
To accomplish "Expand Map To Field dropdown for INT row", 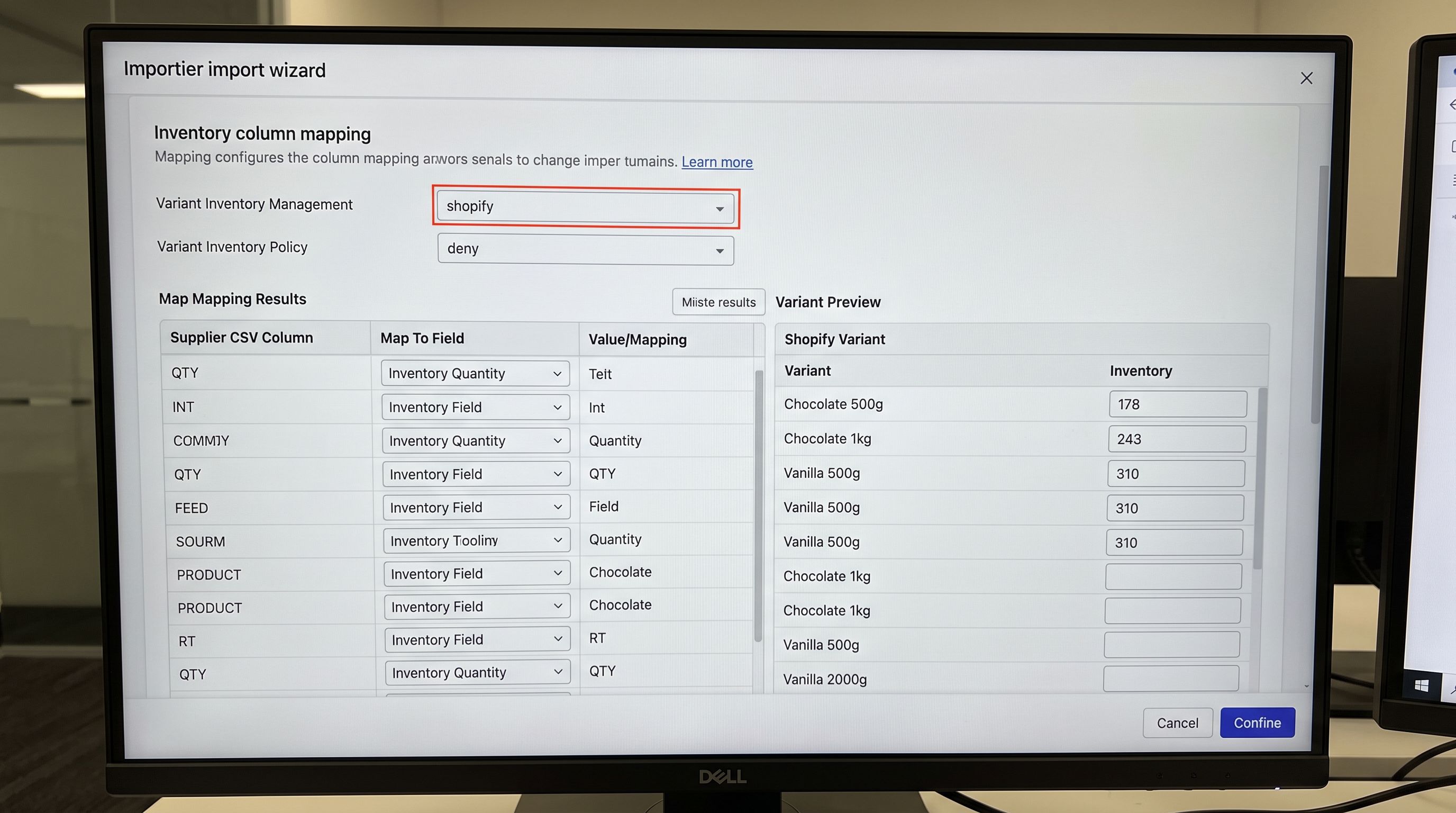I will (475, 407).
